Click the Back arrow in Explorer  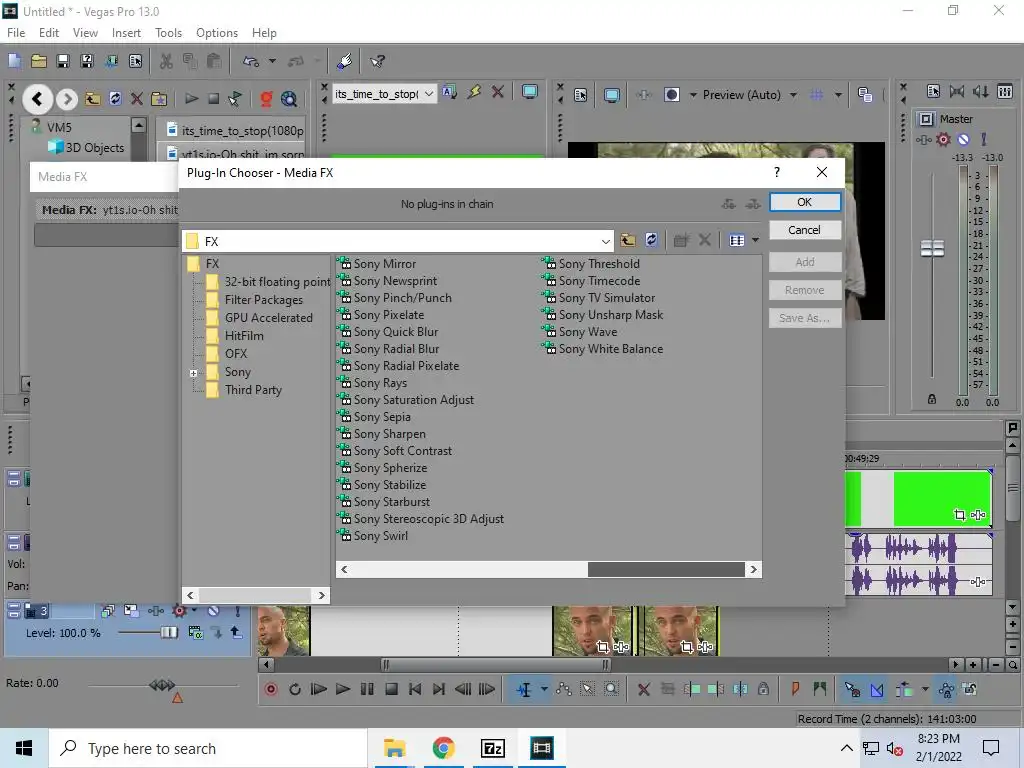[38, 99]
